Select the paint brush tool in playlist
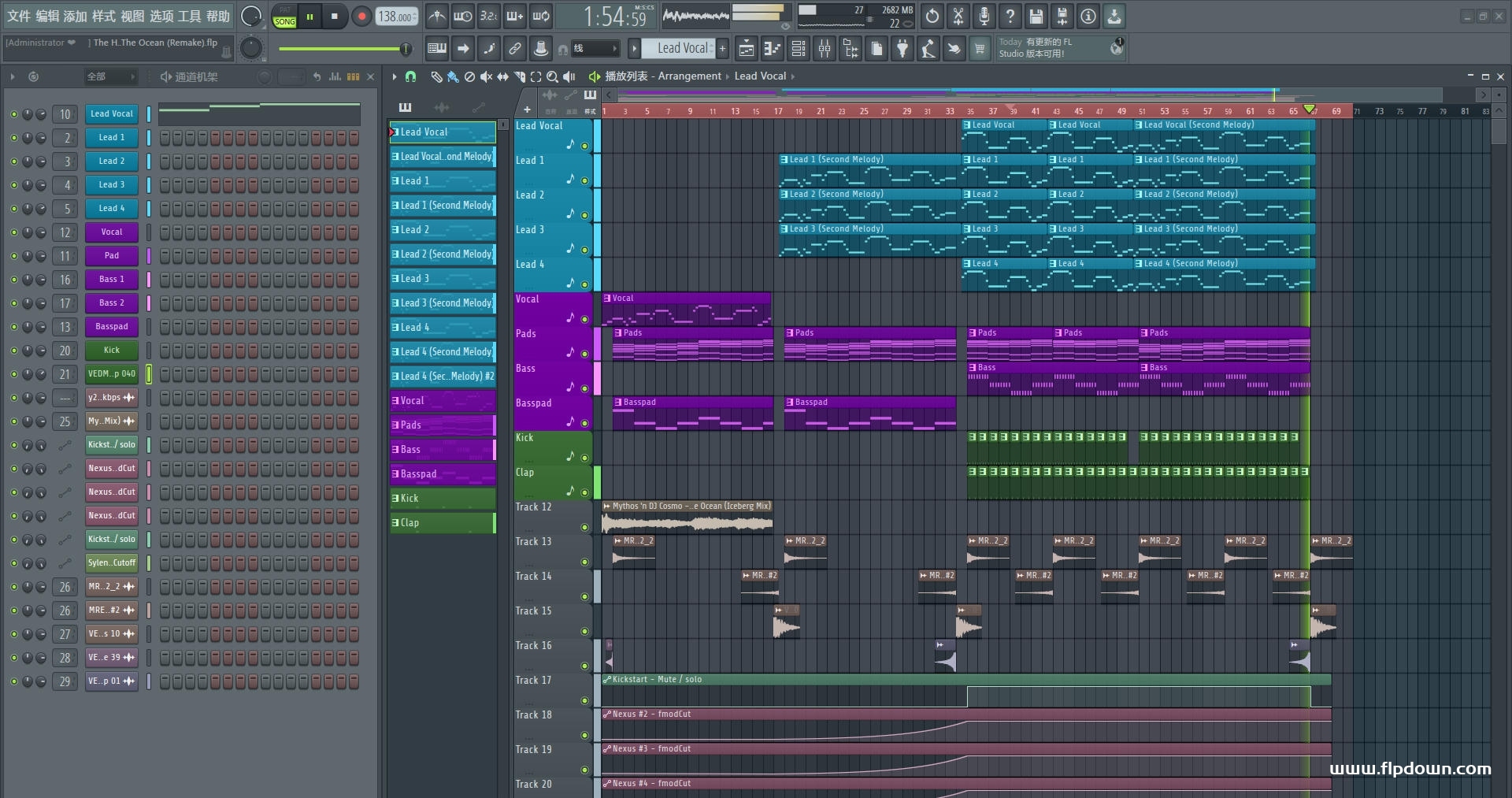1512x798 pixels. point(453,76)
